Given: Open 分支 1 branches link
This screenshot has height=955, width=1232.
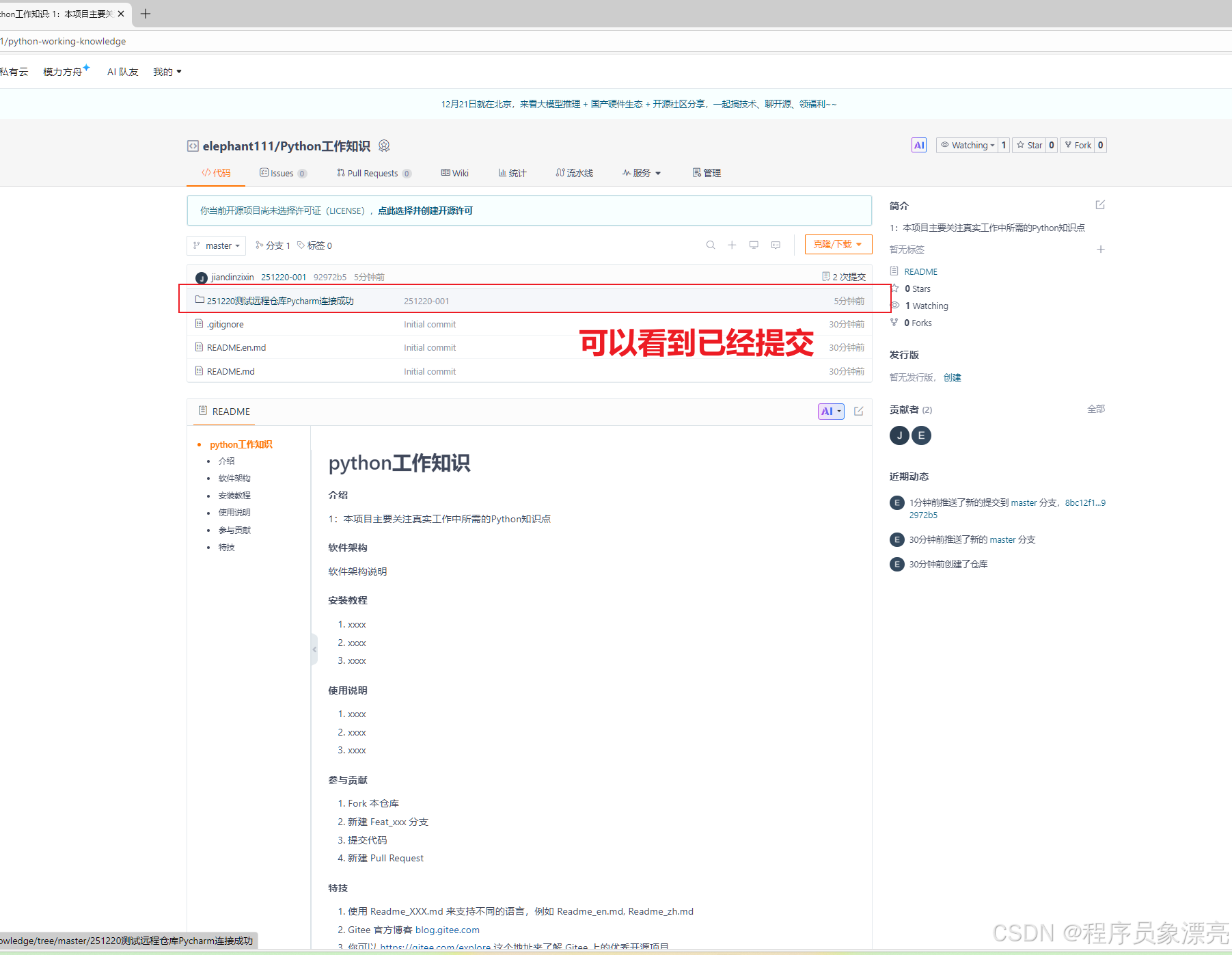Looking at the screenshot, I should (x=273, y=245).
